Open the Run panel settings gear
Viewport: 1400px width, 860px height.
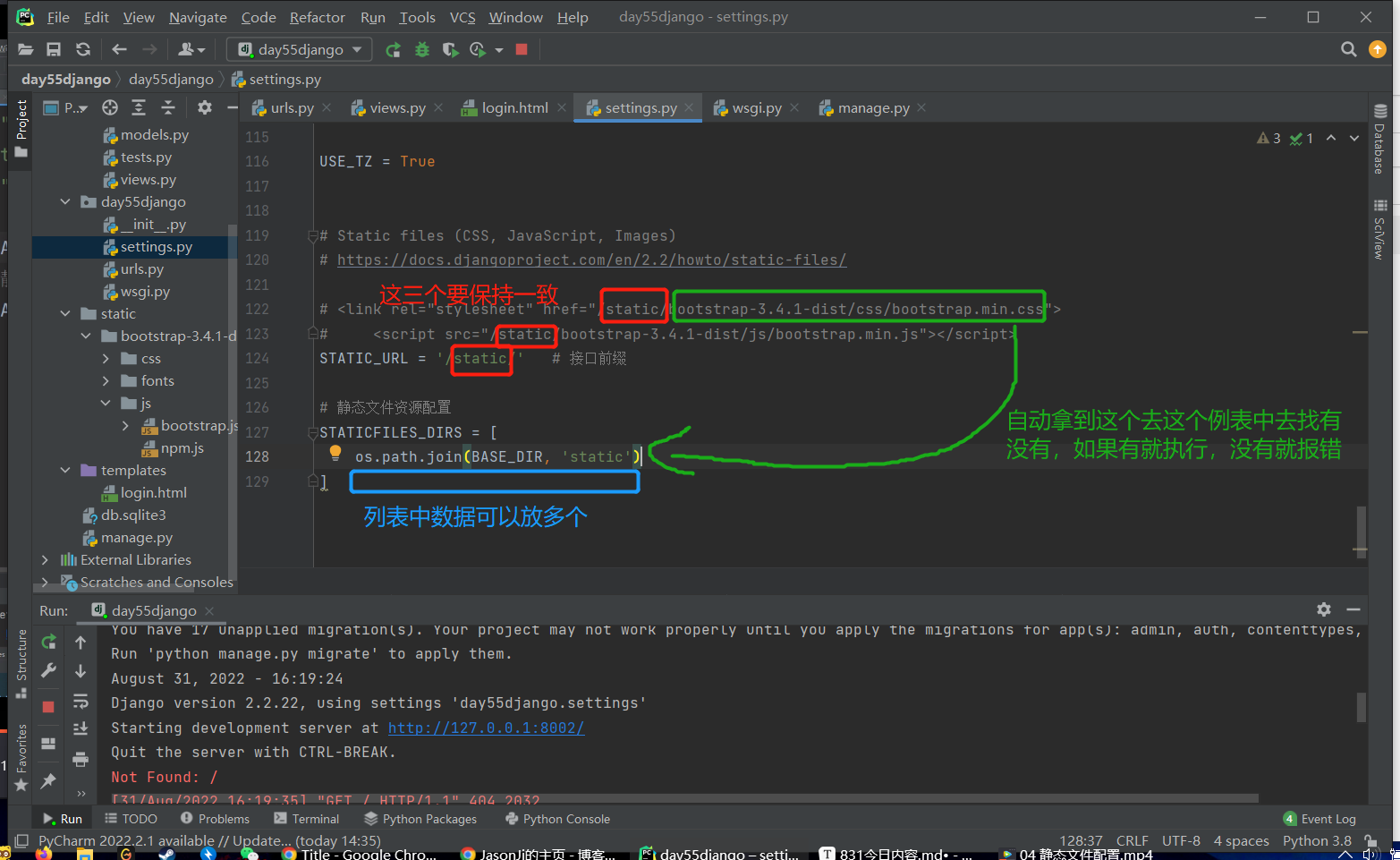[x=1324, y=609]
